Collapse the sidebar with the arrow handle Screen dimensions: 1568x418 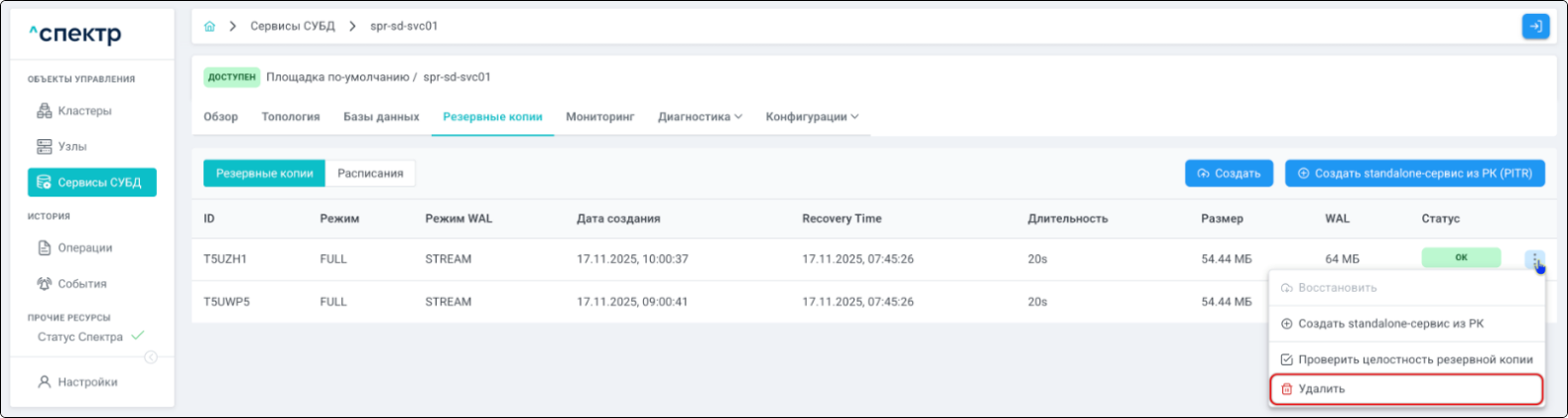151,357
